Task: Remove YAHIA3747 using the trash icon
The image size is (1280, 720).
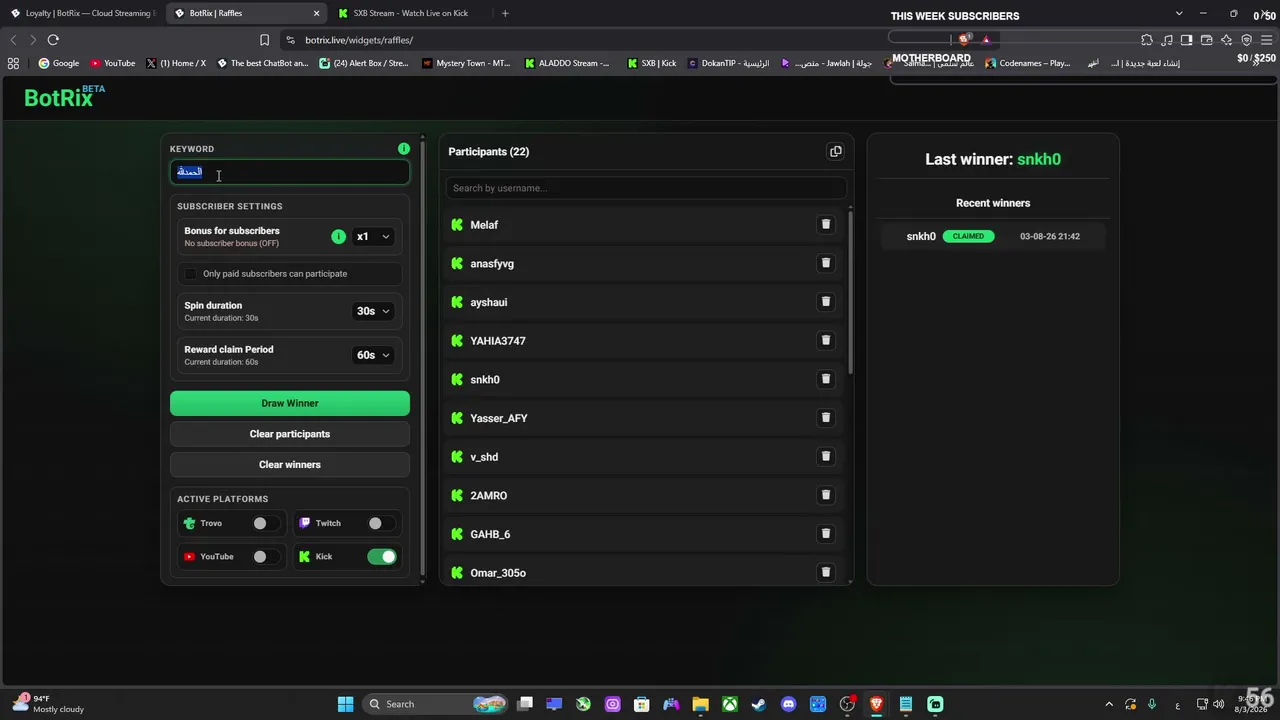Action: (x=826, y=340)
